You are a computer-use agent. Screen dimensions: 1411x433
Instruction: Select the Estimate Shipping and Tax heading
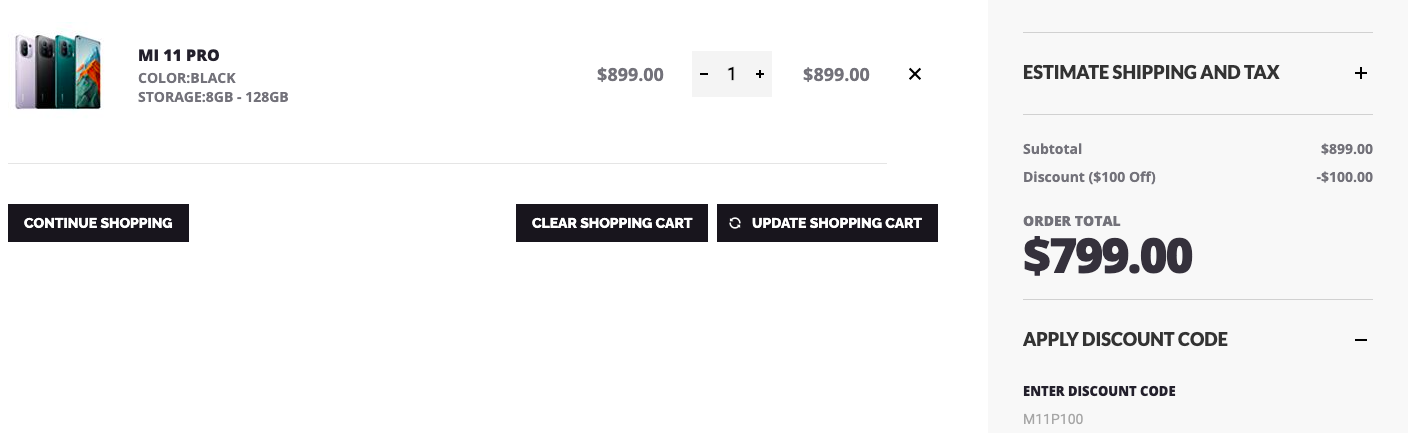1151,73
